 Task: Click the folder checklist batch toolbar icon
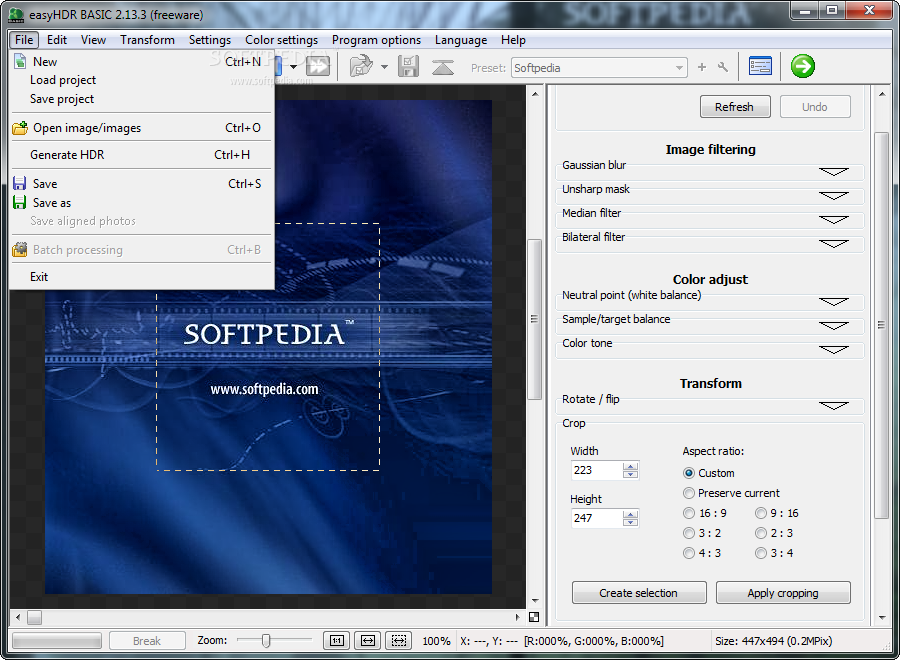click(362, 67)
